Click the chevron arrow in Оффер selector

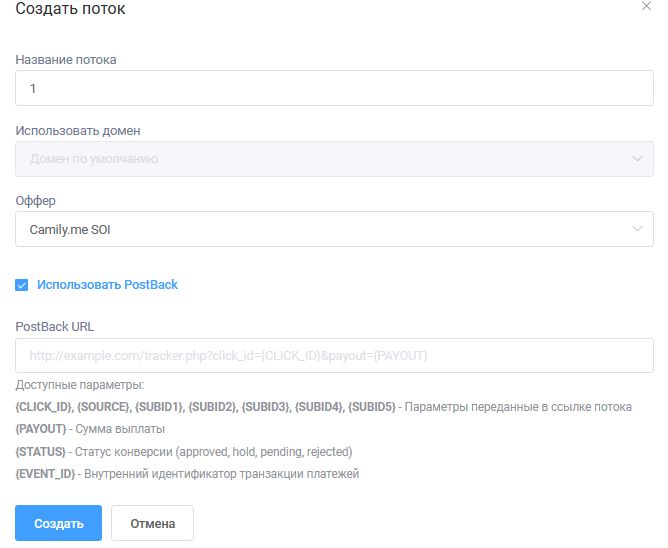[x=638, y=229]
